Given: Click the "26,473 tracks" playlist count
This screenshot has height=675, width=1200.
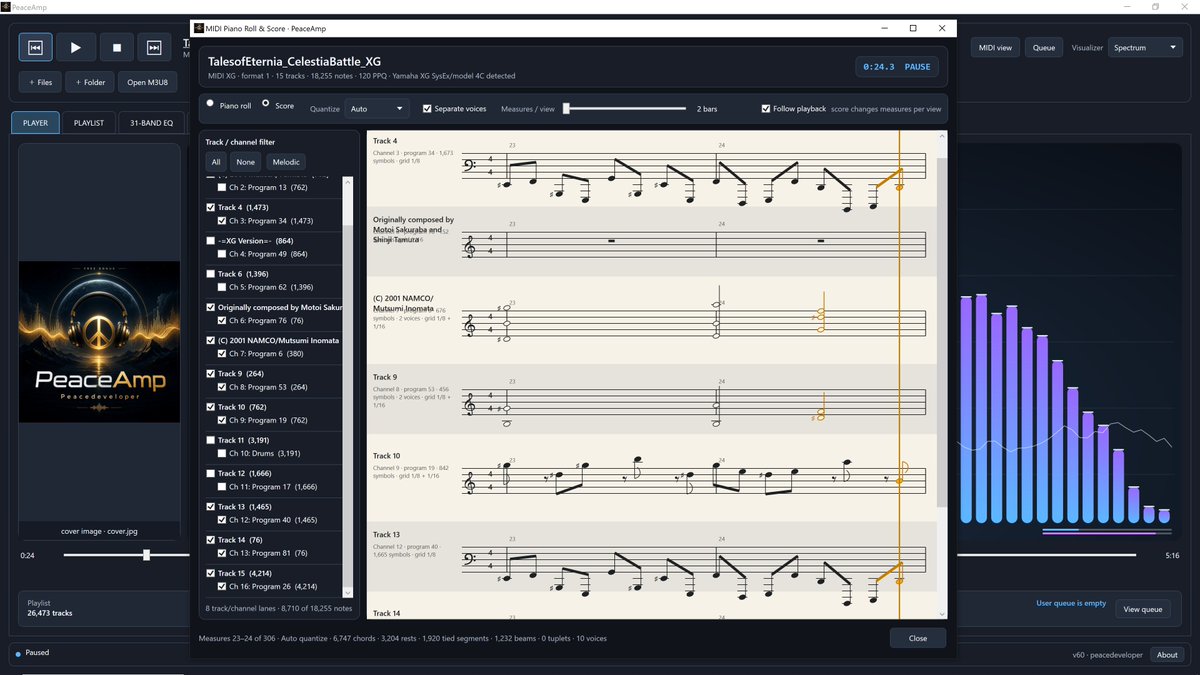Looking at the screenshot, I should [50, 613].
